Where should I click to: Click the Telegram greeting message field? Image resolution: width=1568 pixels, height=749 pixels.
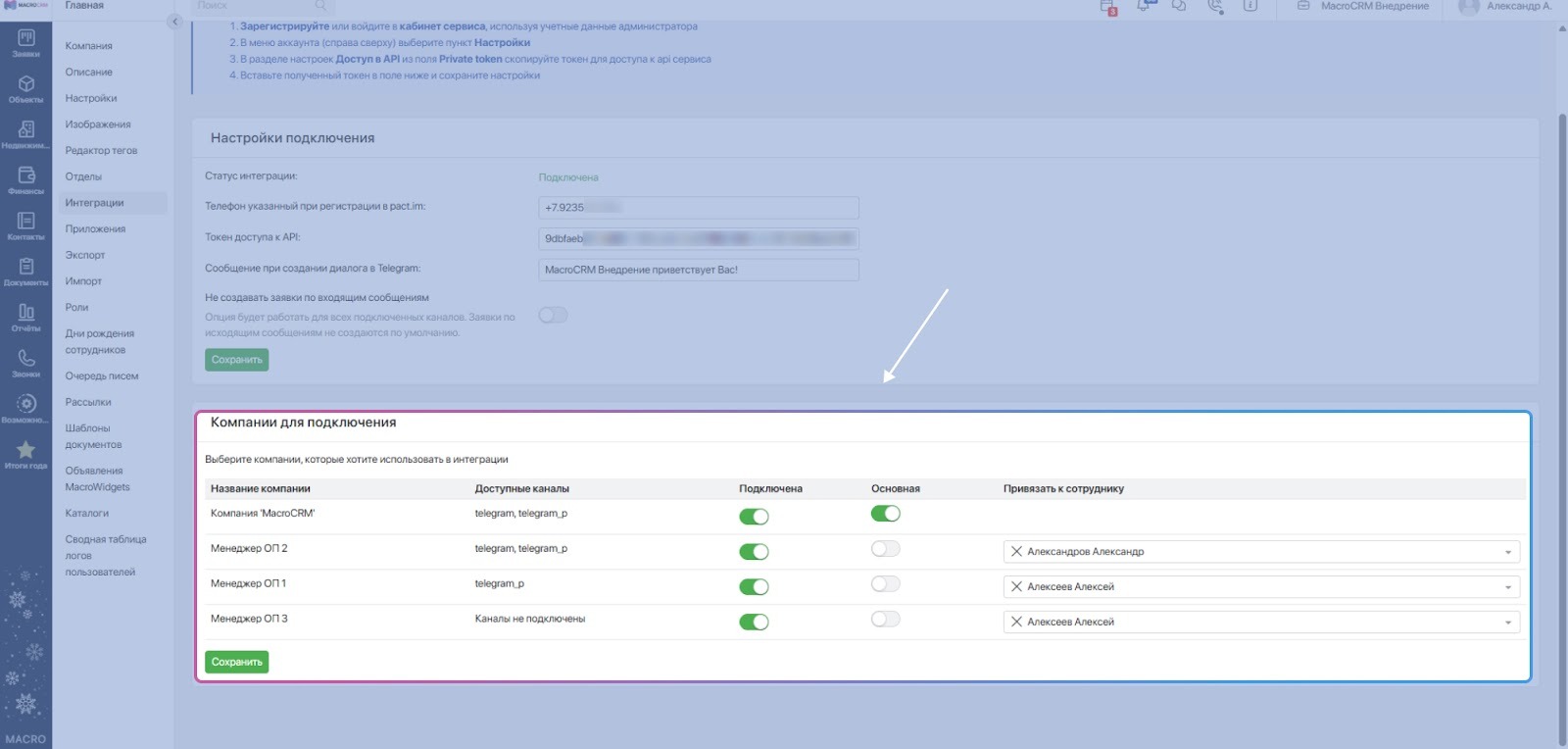698,270
